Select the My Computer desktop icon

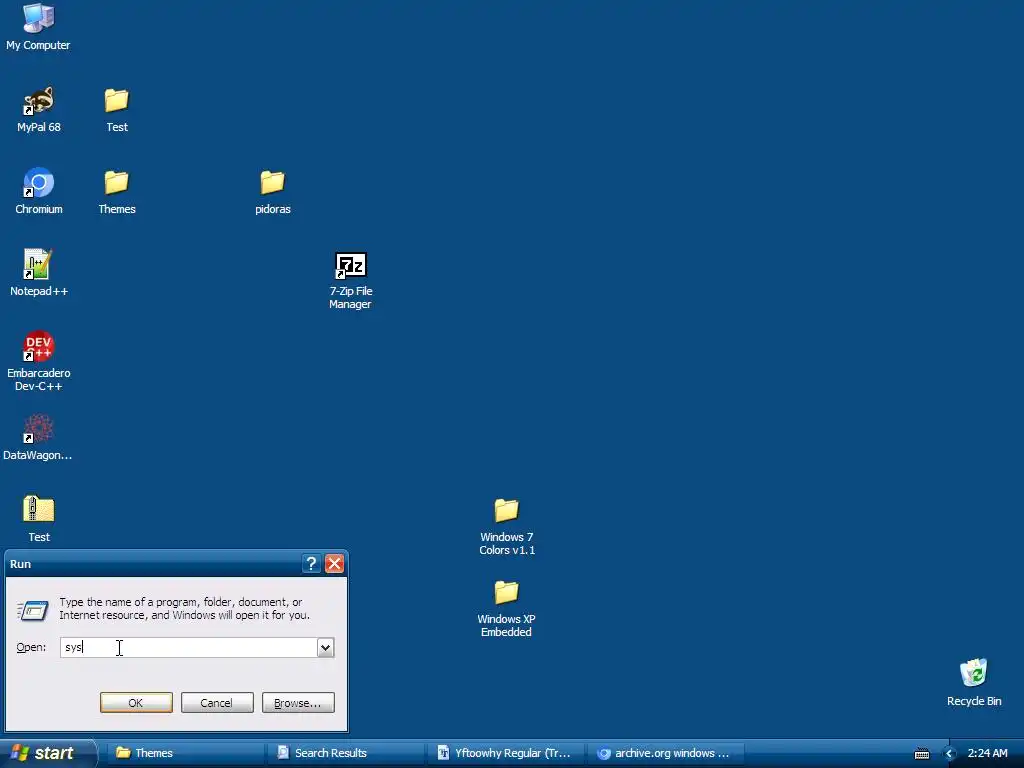point(39,18)
